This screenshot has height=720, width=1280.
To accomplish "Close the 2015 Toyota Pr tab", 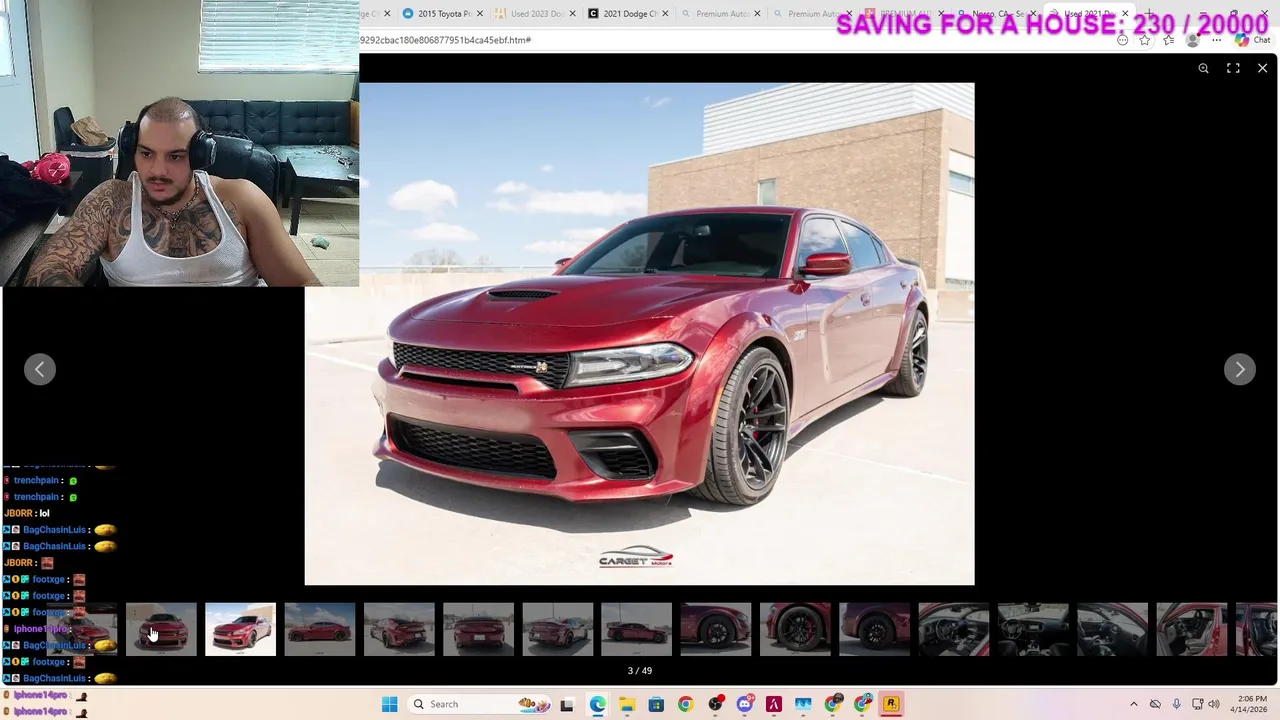I will [x=480, y=14].
